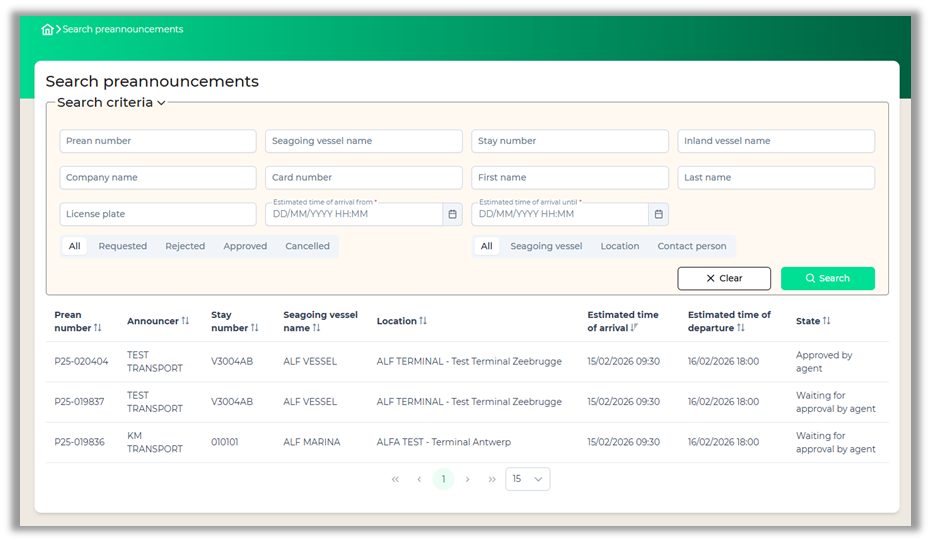Sort table by Announcer column icon

tap(185, 321)
